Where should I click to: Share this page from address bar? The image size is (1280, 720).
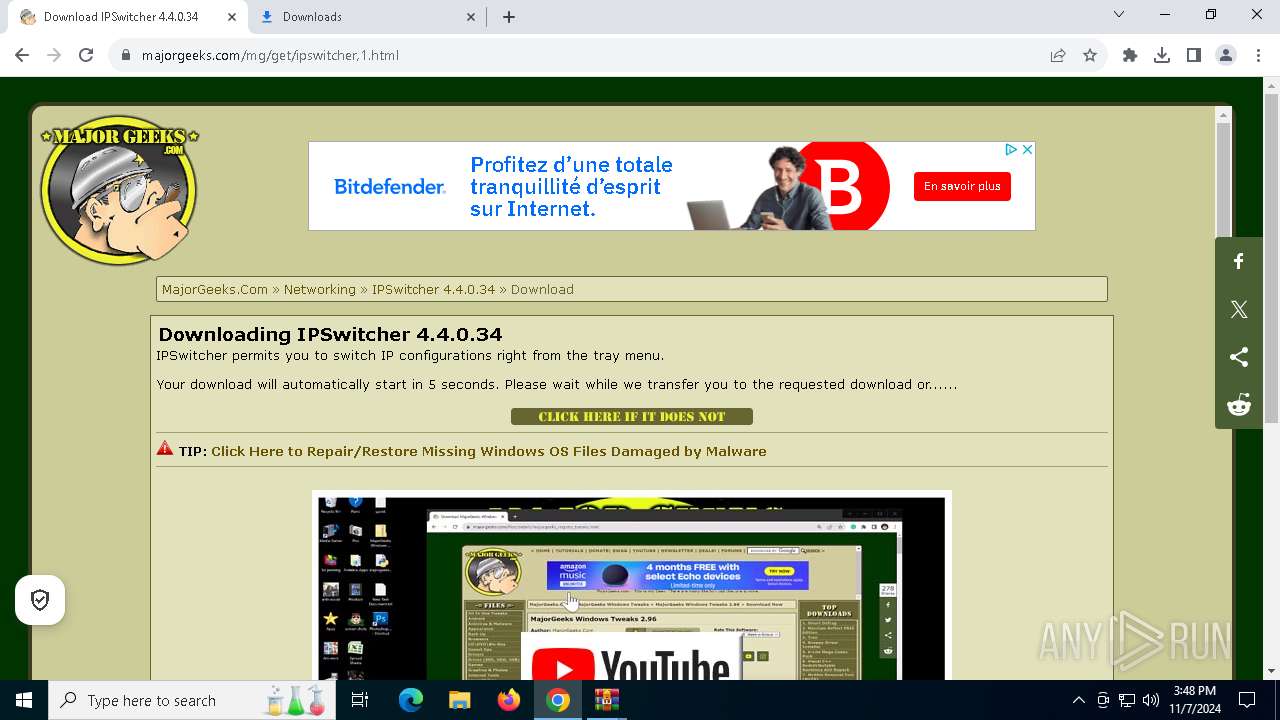coord(1058,55)
